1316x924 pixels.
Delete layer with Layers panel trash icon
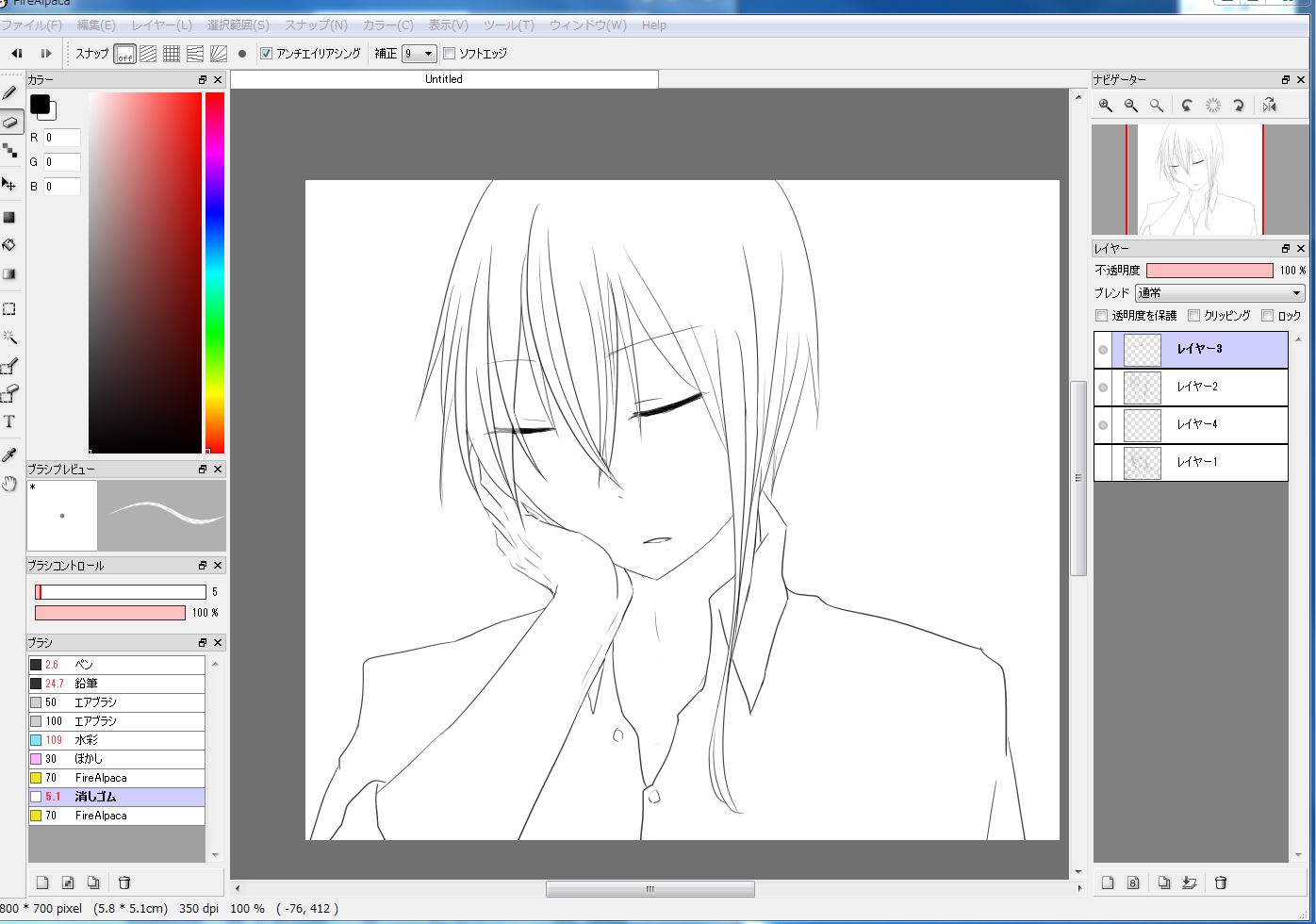coord(1221,883)
